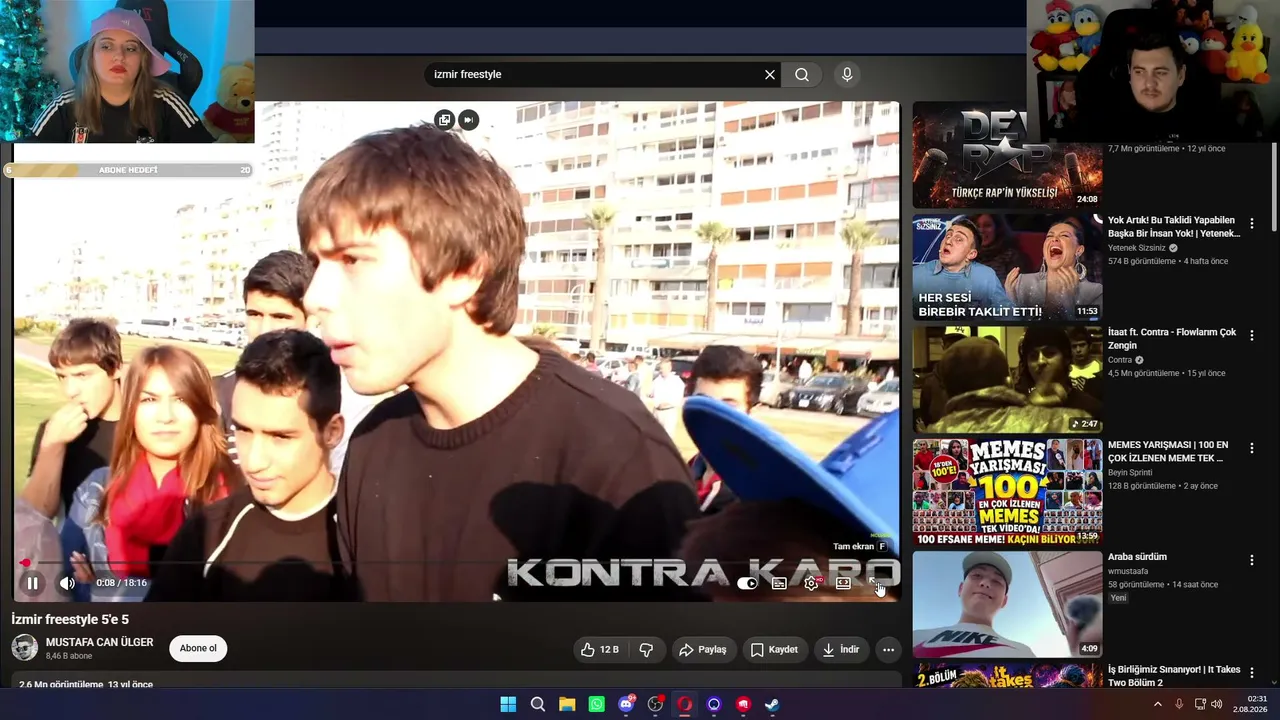The width and height of the screenshot is (1280, 720).
Task: Dislike the video with thumbs down
Action: pyautogui.click(x=646, y=650)
